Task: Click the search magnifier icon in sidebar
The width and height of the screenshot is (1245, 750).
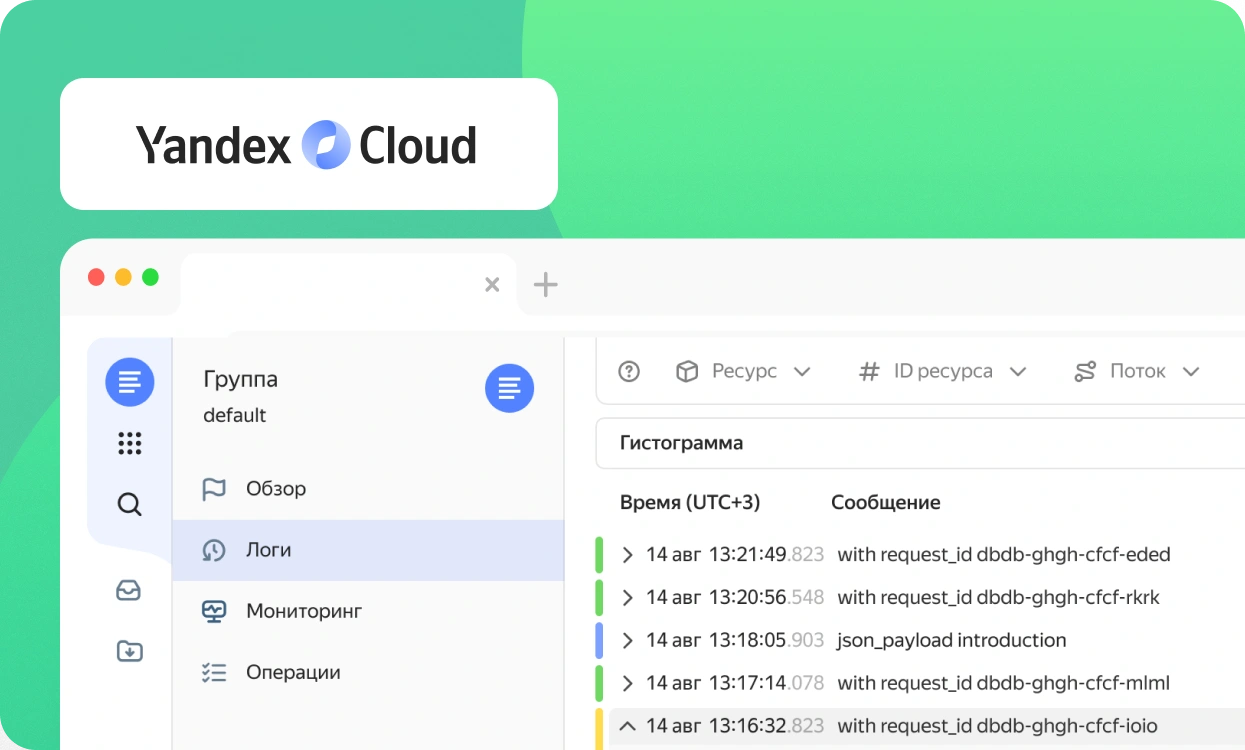Action: pyautogui.click(x=130, y=504)
